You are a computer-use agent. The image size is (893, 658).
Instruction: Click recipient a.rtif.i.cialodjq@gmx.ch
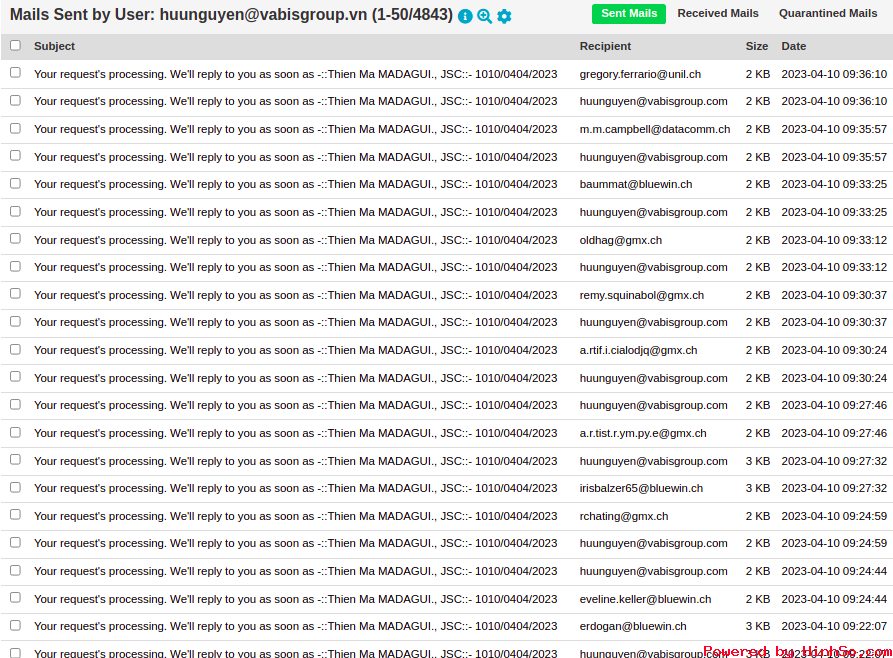(638, 350)
